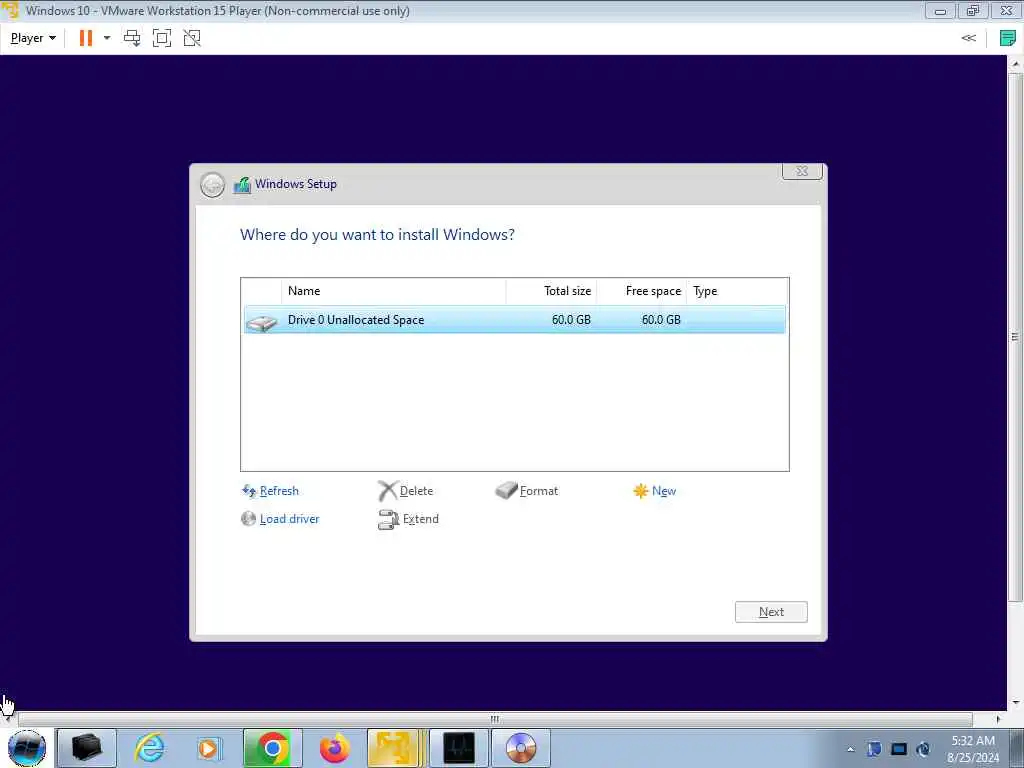Click the hard drive icon in drive row
The height and width of the screenshot is (768, 1024).
[262, 322]
